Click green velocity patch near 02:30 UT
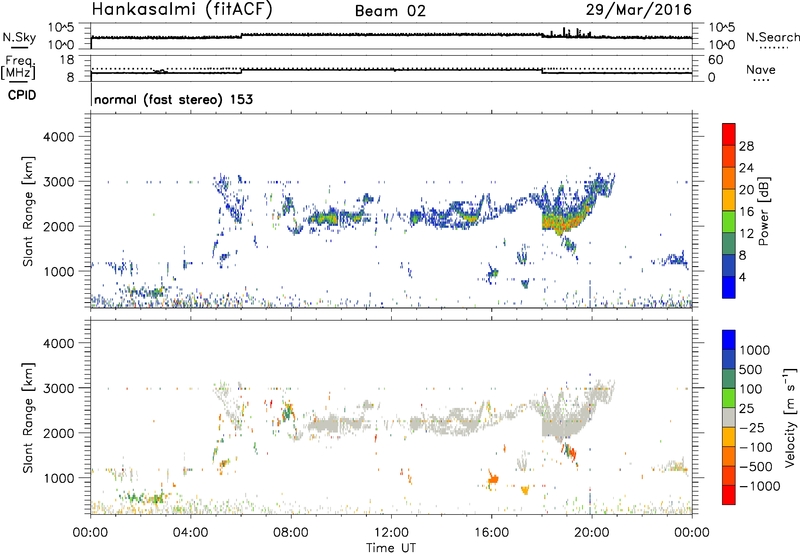 click(156, 498)
